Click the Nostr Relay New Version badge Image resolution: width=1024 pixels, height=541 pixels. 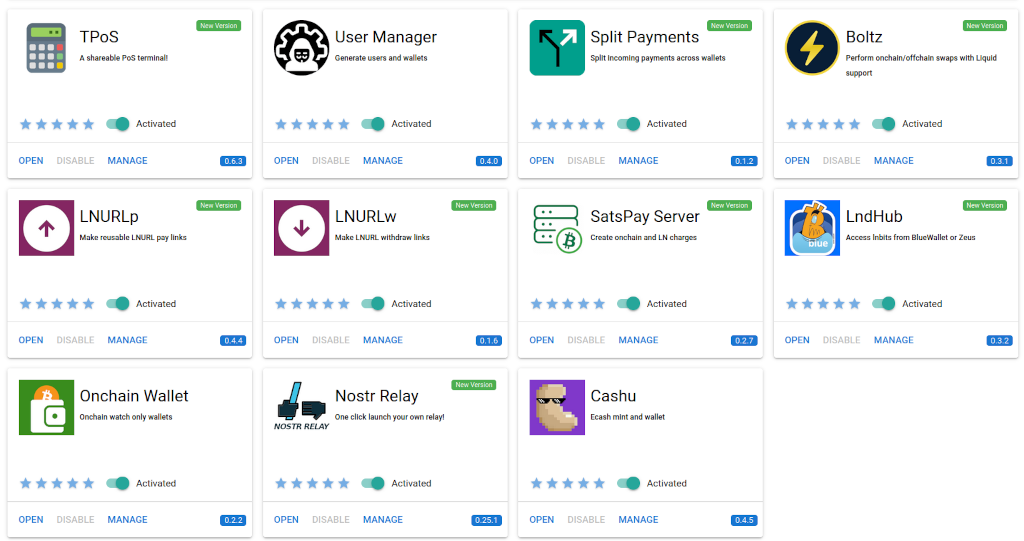pyautogui.click(x=473, y=385)
